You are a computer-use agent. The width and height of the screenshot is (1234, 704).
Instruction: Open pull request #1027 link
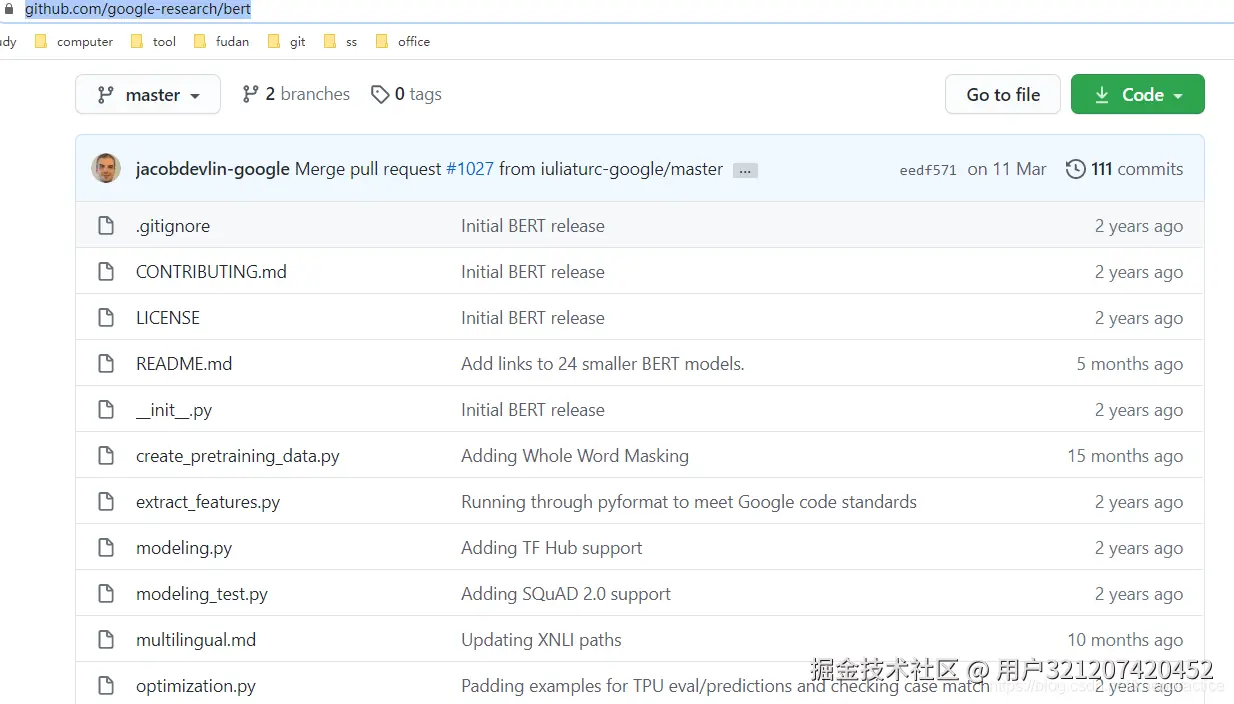point(470,169)
